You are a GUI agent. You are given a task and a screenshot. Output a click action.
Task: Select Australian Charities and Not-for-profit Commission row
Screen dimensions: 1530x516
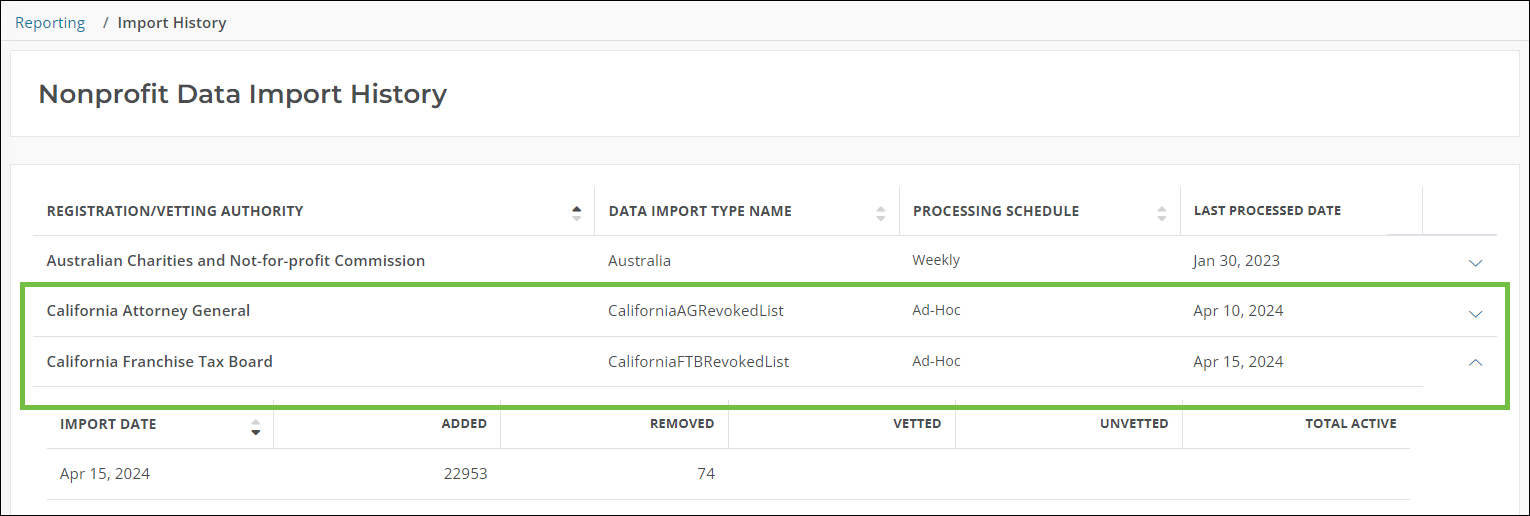coord(236,261)
